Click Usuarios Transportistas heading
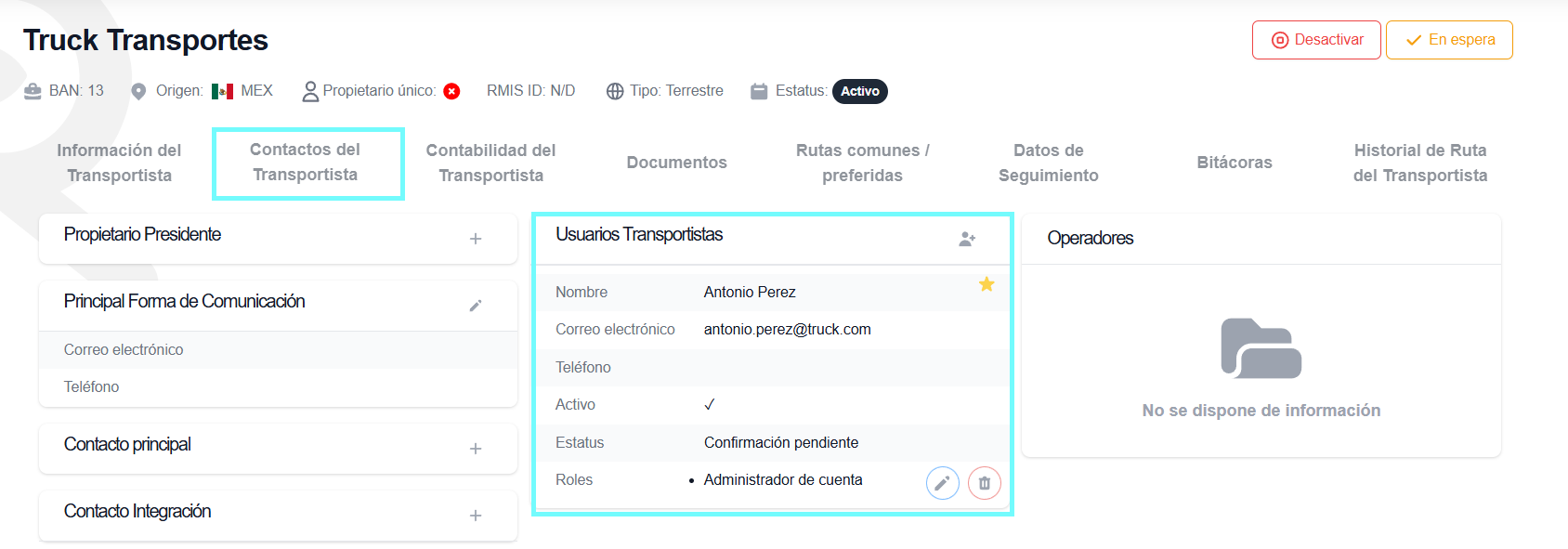 (639, 234)
